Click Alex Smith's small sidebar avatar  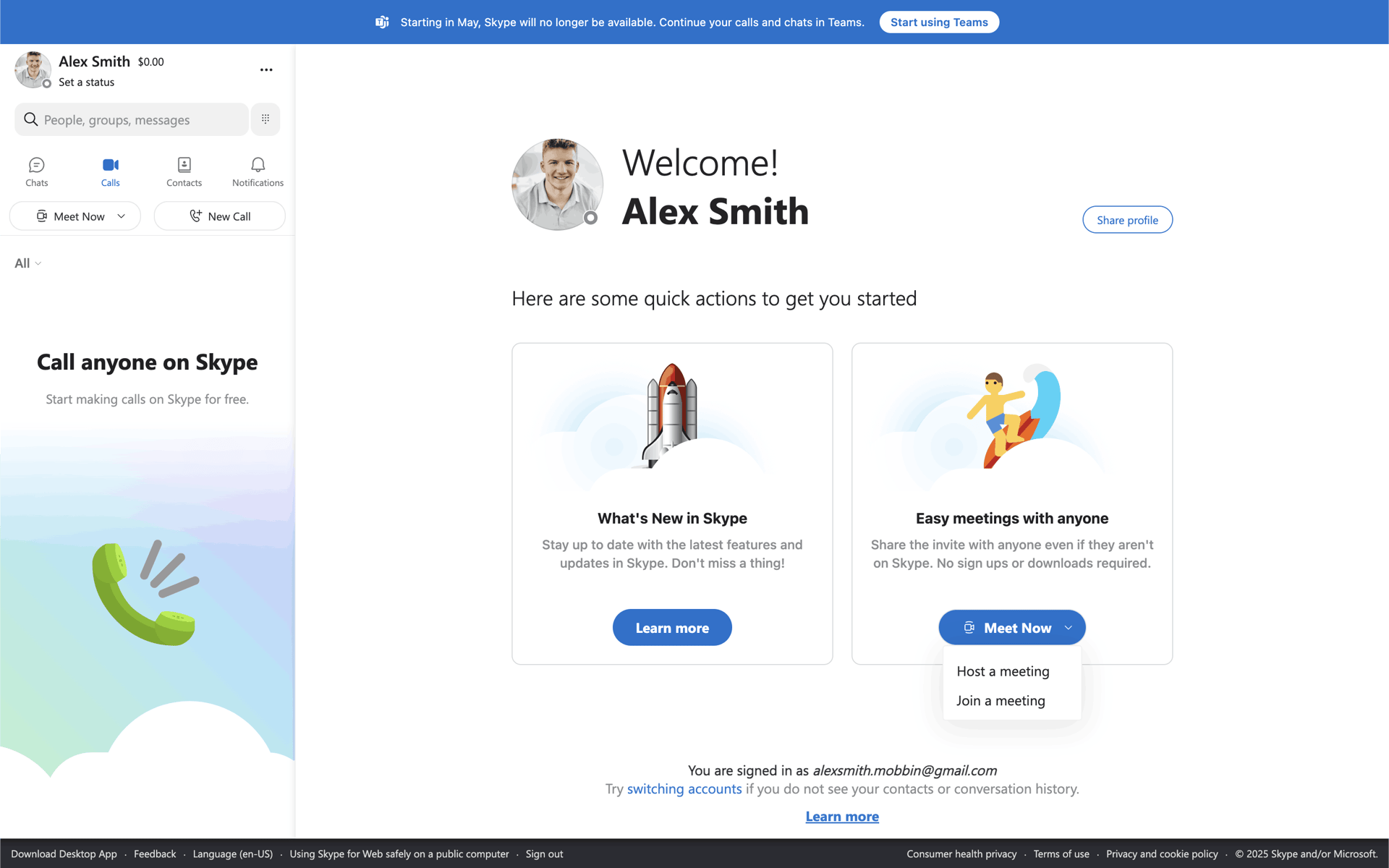pos(33,70)
